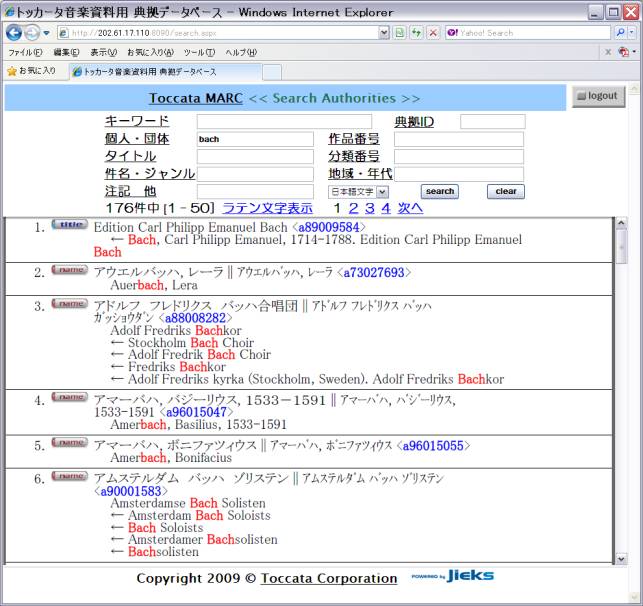Click the toolbar icon beside menu bar close X

625,52
